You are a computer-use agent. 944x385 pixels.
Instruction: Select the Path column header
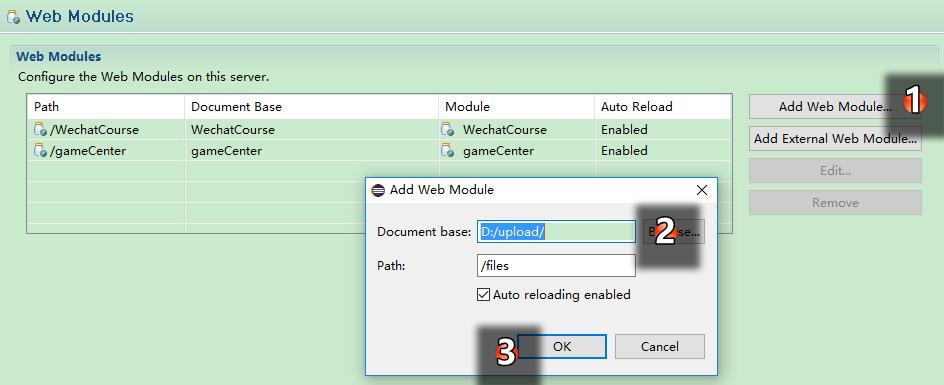(x=106, y=107)
